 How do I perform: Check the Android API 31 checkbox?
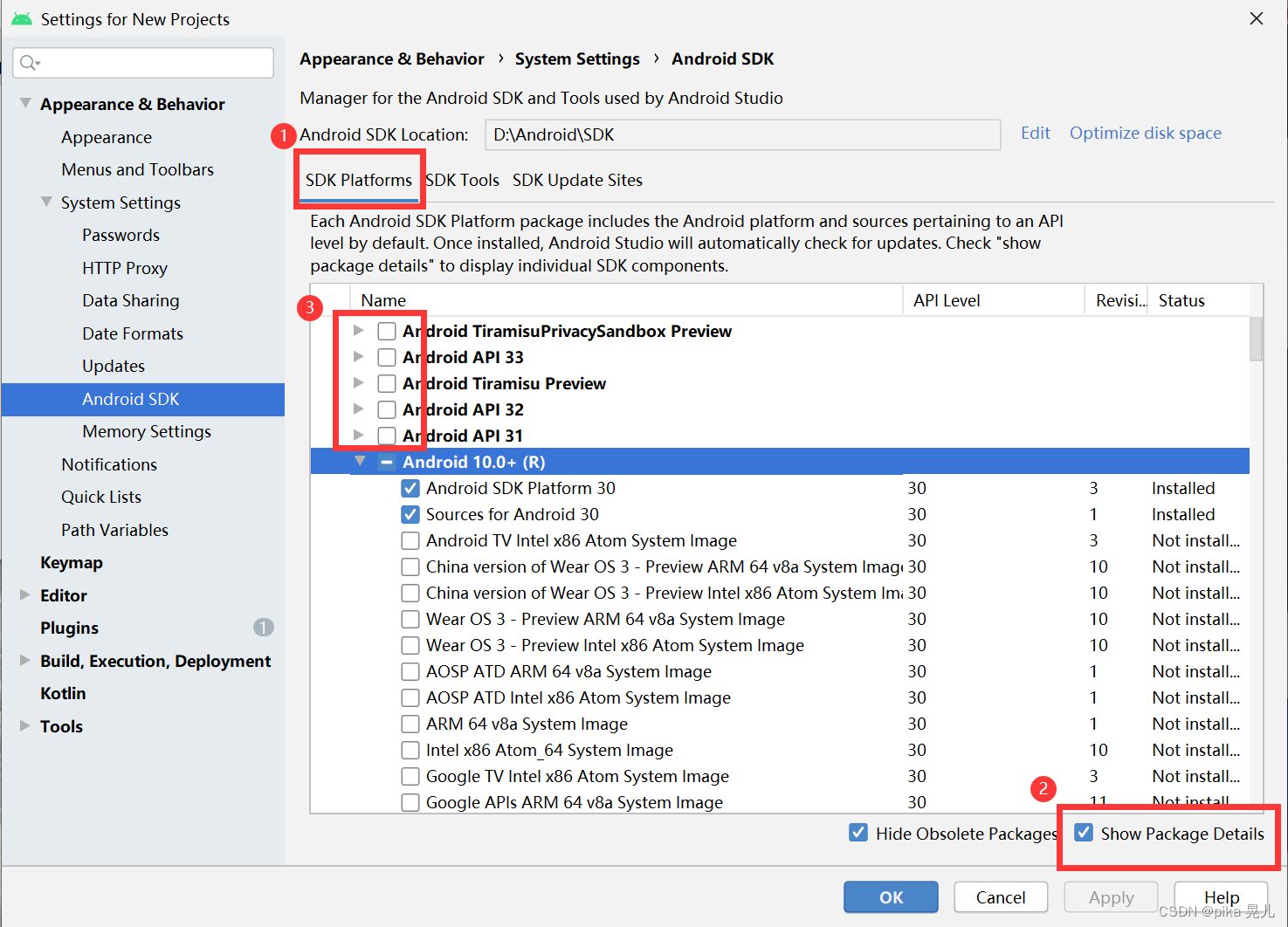click(x=387, y=436)
